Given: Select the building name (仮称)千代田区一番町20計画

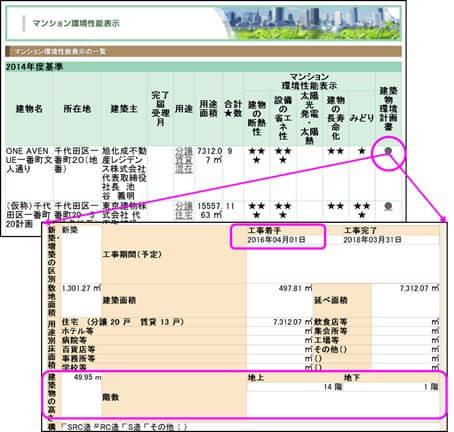Looking at the screenshot, I should [28, 215].
